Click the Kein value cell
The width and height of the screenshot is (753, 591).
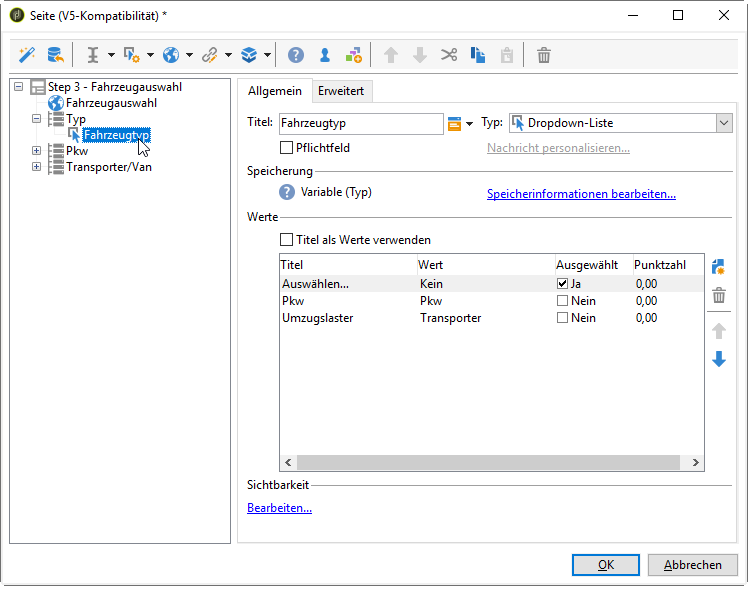[431, 284]
